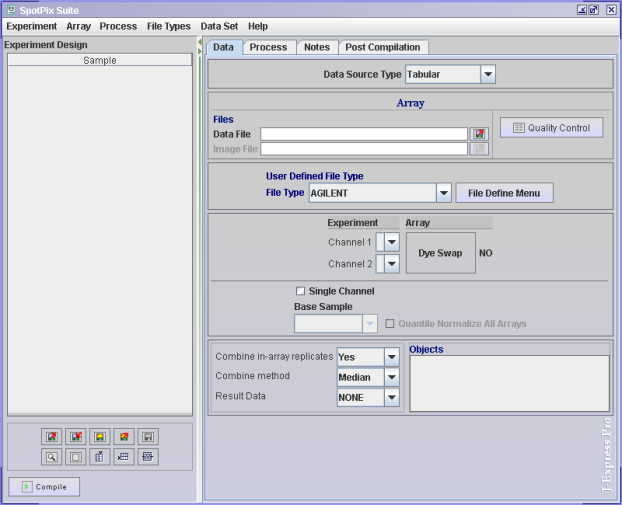
Task: Click the Quality Control button
Action: point(552,127)
